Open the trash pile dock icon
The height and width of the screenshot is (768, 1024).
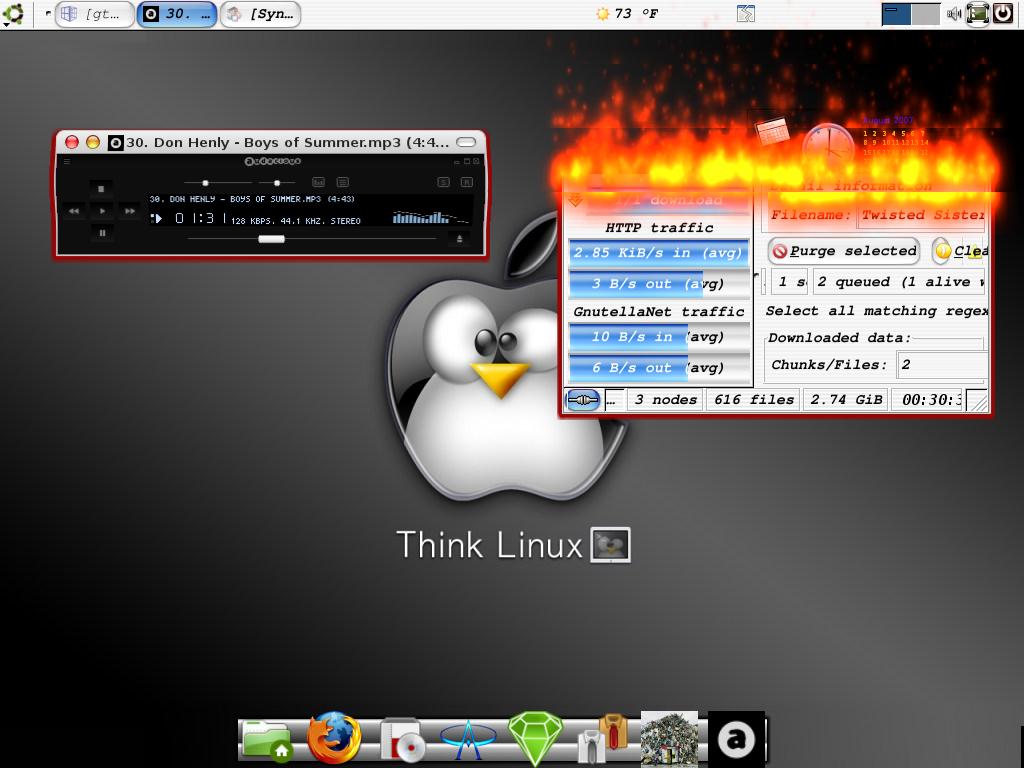pyautogui.click(x=669, y=739)
